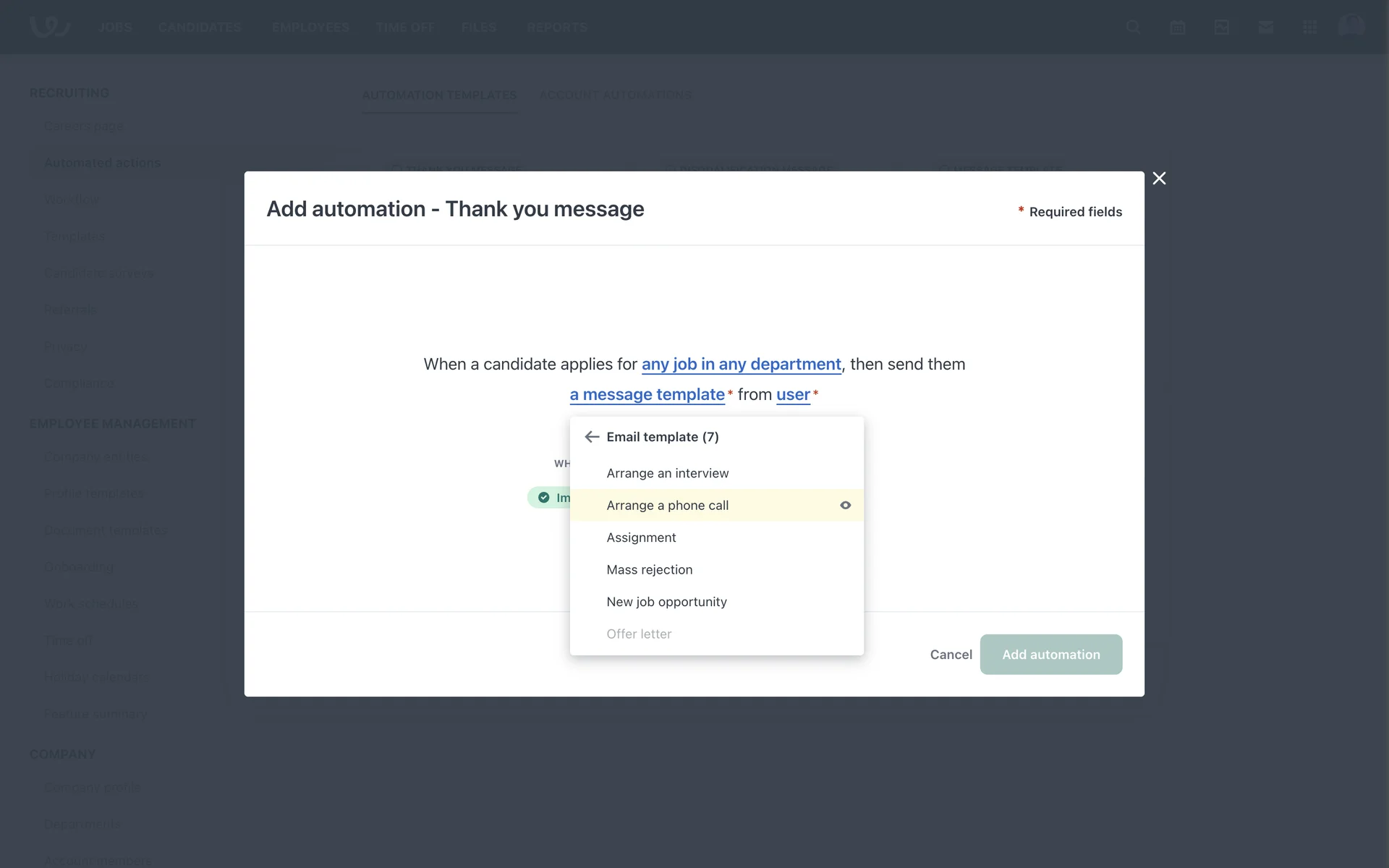The image size is (1389, 868).
Task: Preview the Arrange a phone call template
Action: tap(845, 506)
